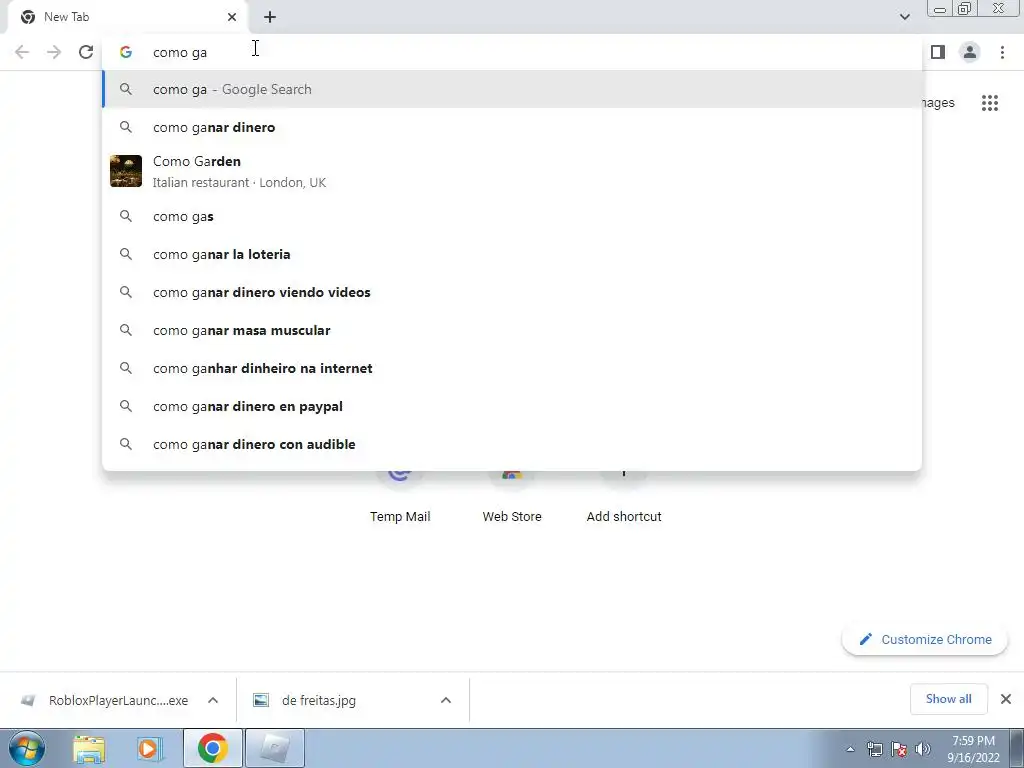Choose suggestion 'como ganar dinero'
Image resolution: width=1024 pixels, height=768 pixels.
[x=512, y=127]
